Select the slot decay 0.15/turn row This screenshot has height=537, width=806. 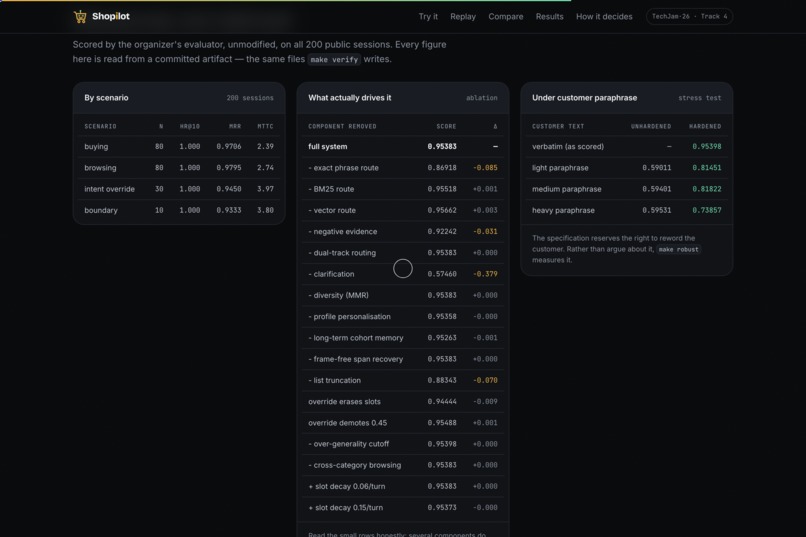[403, 508]
